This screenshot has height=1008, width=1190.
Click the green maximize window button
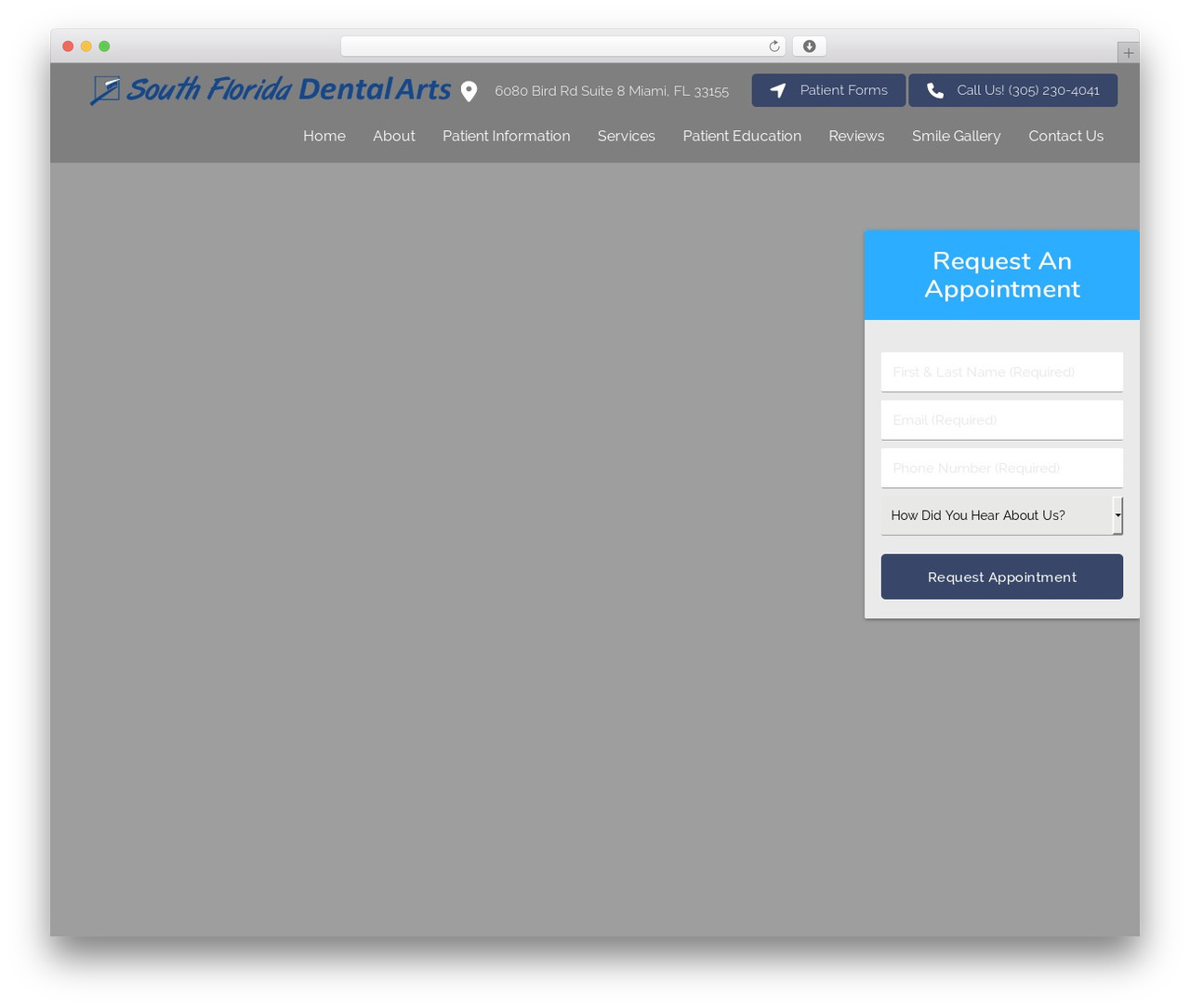(x=104, y=46)
